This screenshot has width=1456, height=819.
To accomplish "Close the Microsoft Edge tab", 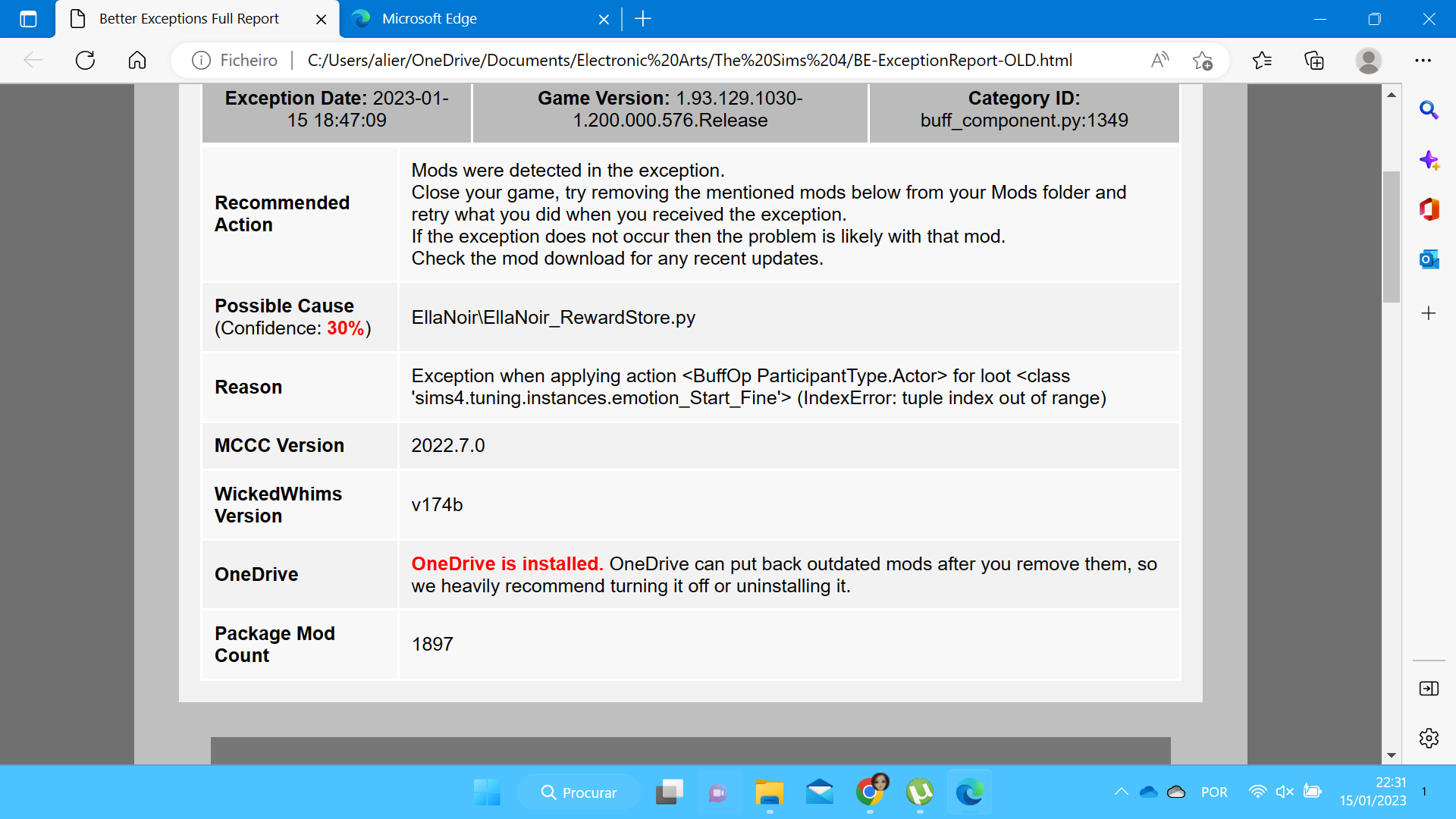I will (x=604, y=20).
